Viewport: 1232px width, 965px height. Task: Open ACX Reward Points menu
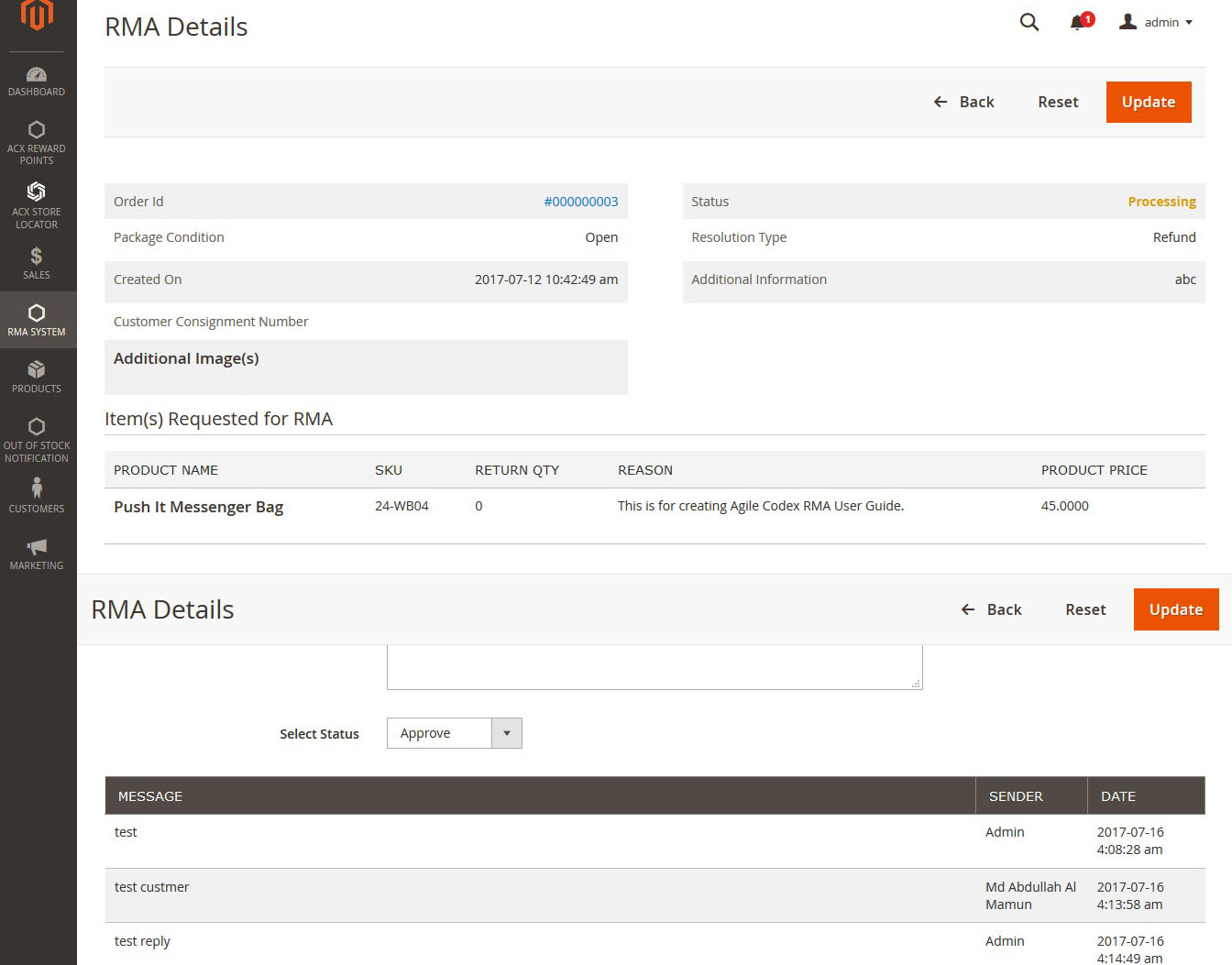(x=37, y=142)
